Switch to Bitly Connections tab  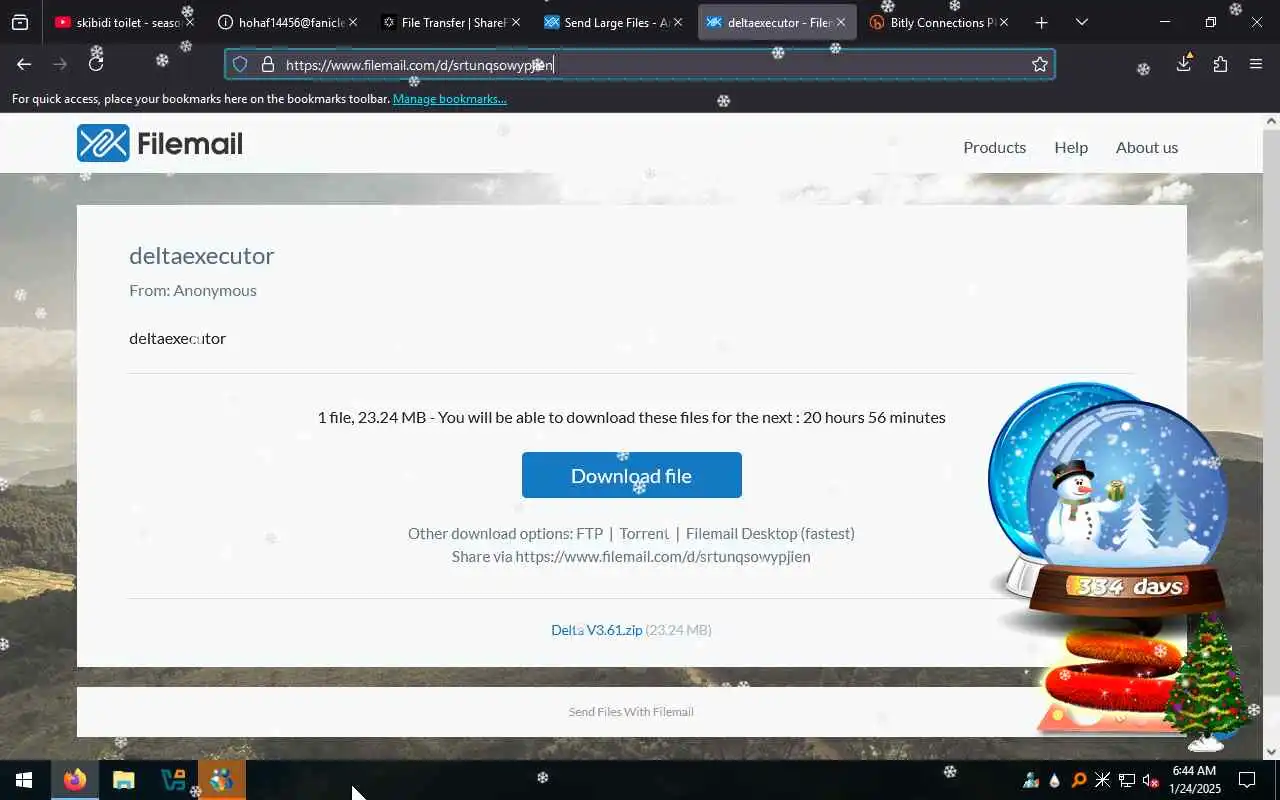[x=939, y=22]
